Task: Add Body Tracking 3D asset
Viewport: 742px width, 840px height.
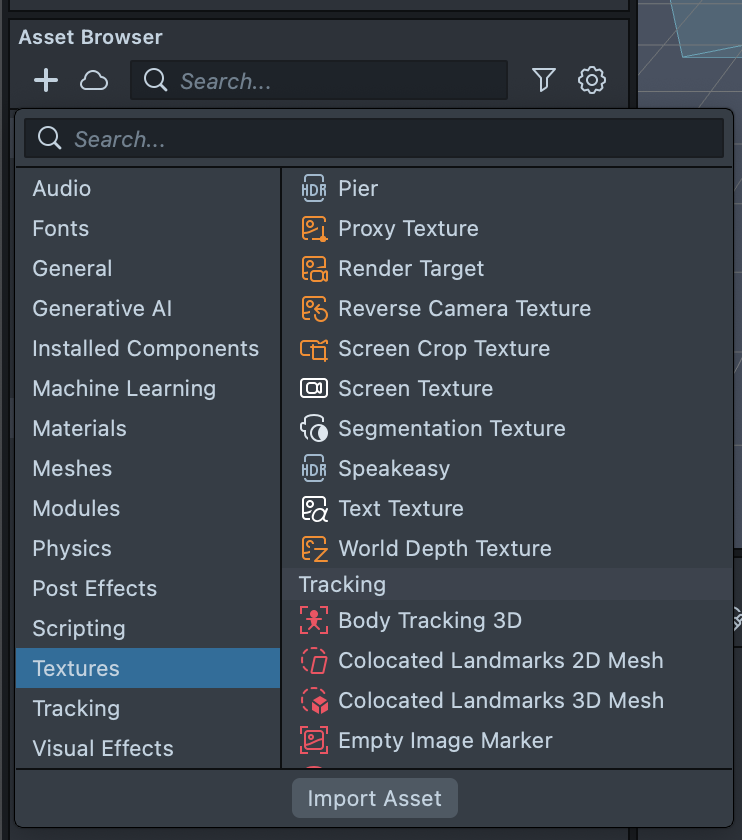Action: tap(430, 620)
